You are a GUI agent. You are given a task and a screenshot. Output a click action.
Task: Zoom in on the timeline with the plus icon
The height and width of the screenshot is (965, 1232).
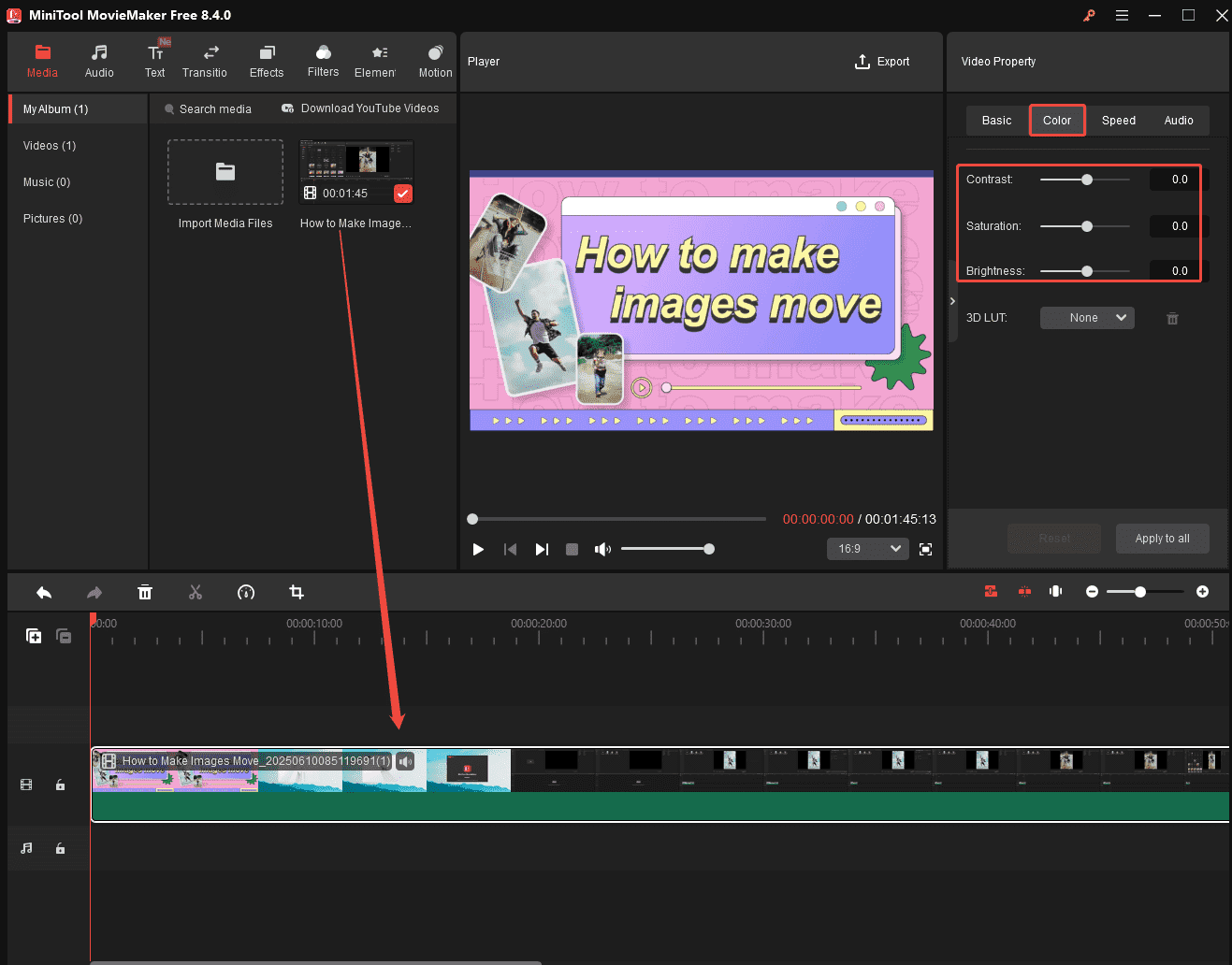pyautogui.click(x=1203, y=592)
